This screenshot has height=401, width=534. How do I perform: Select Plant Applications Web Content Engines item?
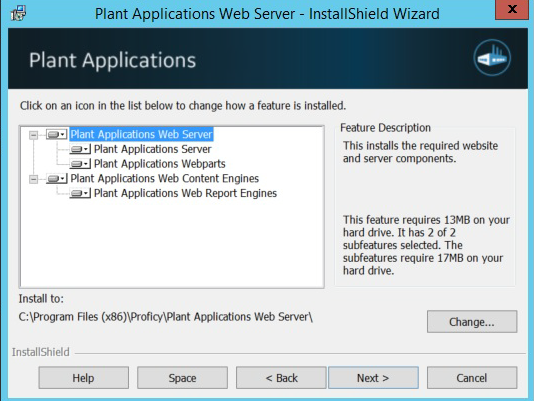(164, 178)
